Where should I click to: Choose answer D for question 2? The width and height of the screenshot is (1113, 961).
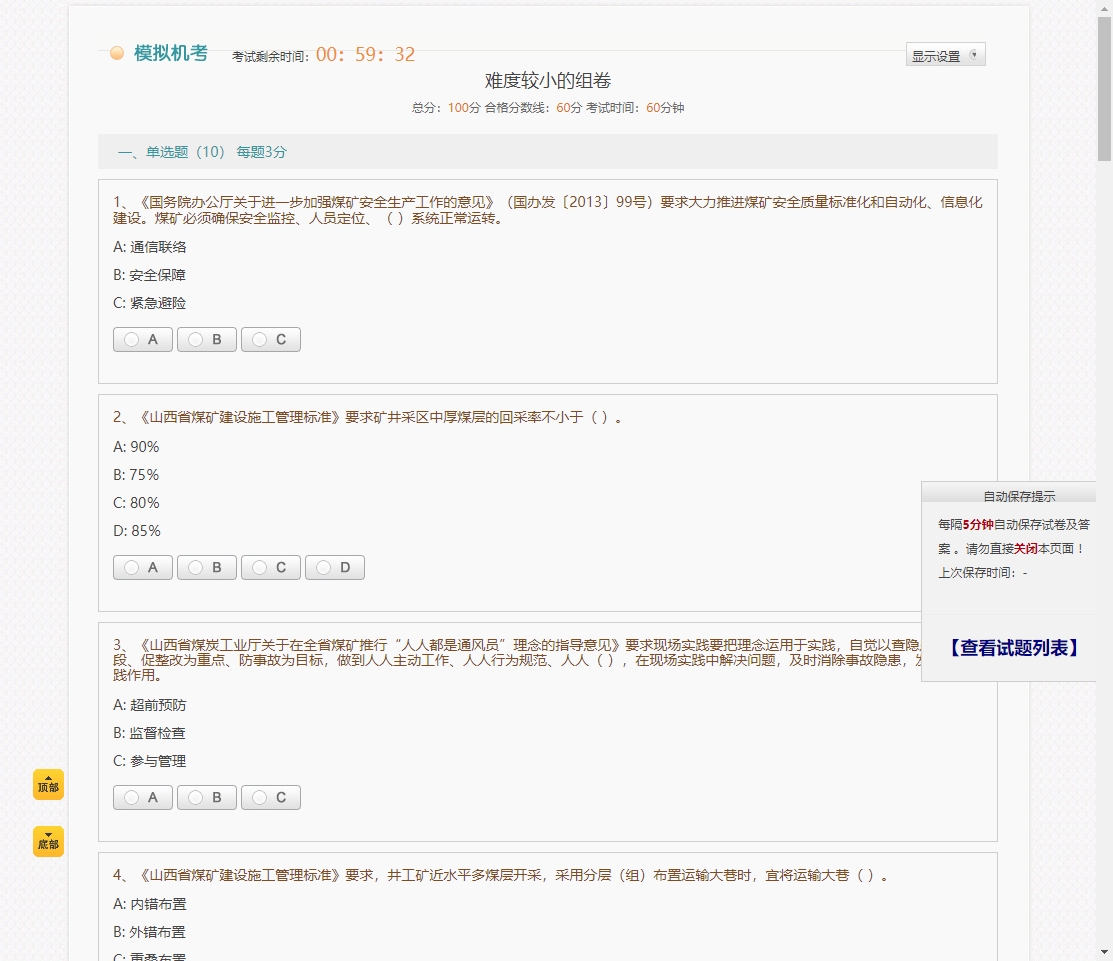tap(335, 567)
